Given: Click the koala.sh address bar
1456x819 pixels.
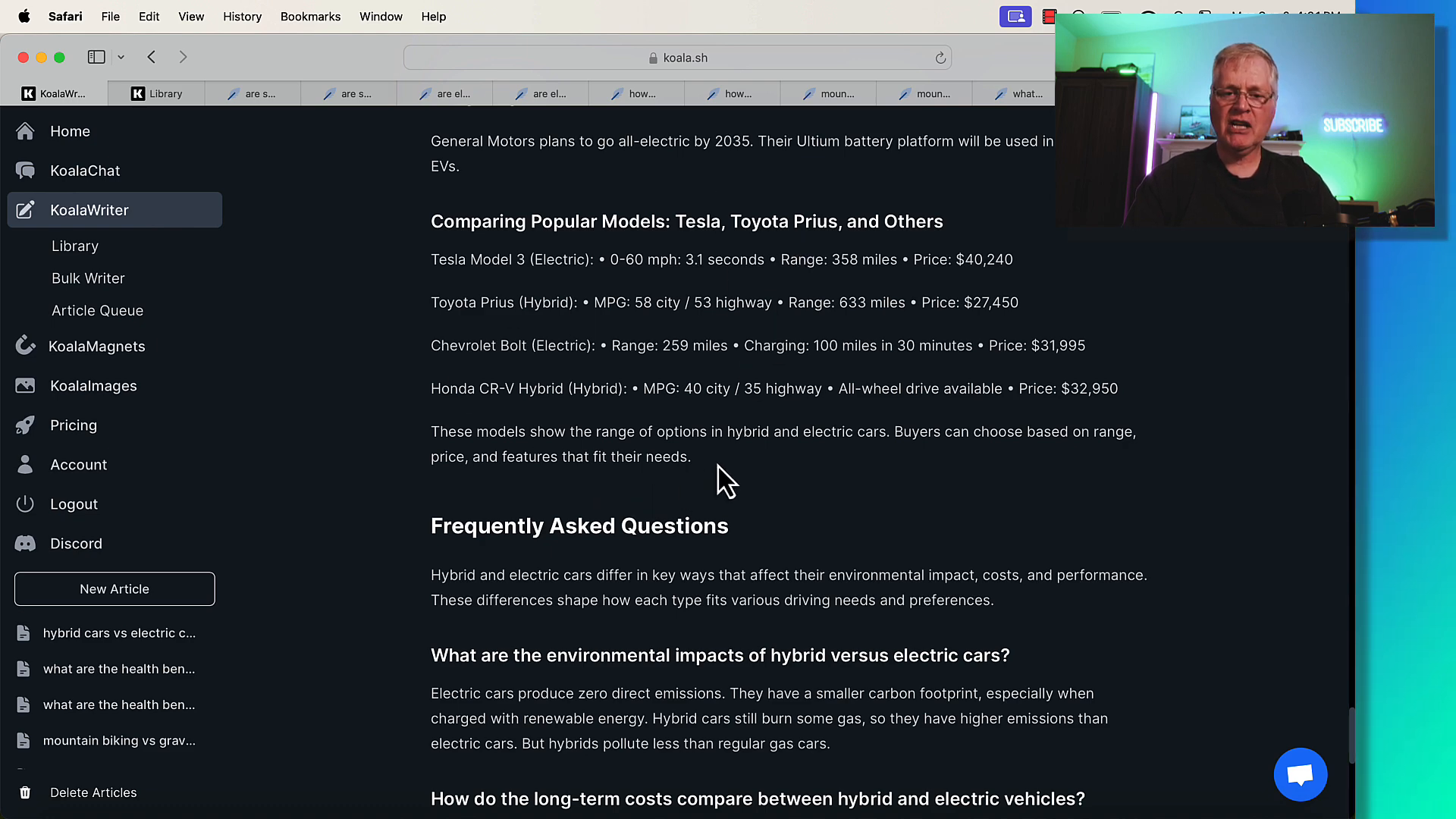Looking at the screenshot, I should point(686,57).
